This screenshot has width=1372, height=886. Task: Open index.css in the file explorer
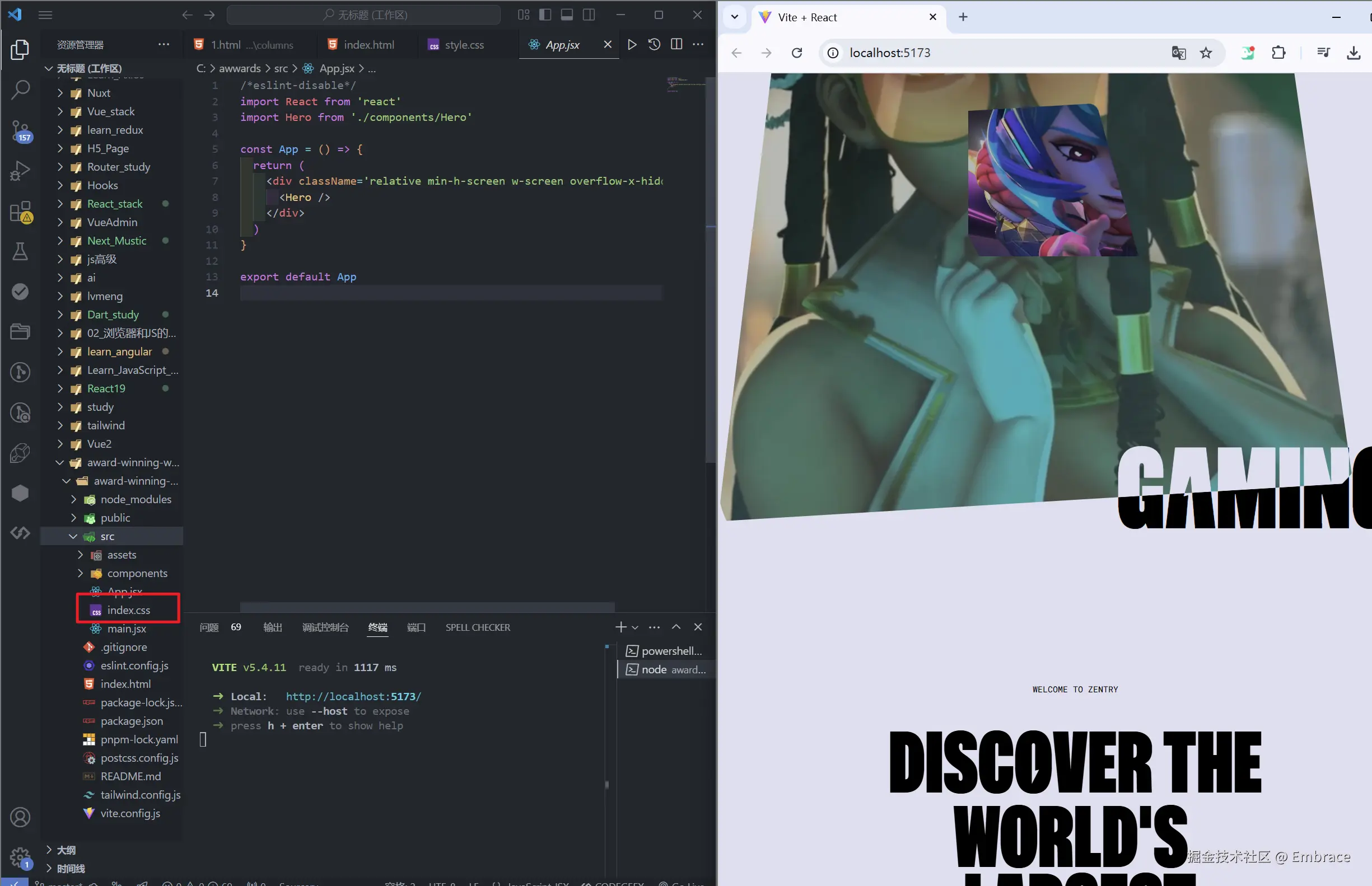128,610
